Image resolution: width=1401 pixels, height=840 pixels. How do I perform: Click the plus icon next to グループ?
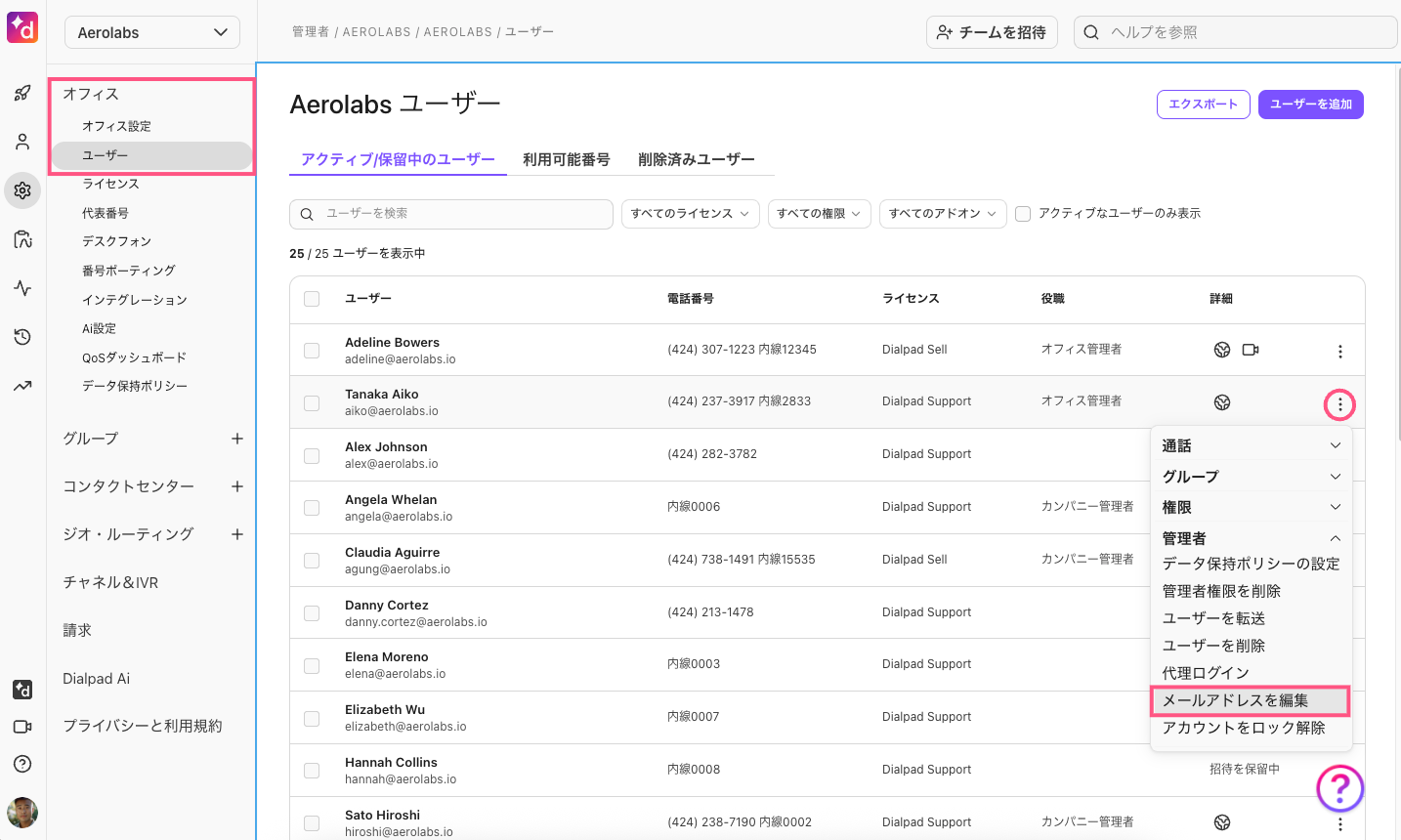[x=237, y=439]
